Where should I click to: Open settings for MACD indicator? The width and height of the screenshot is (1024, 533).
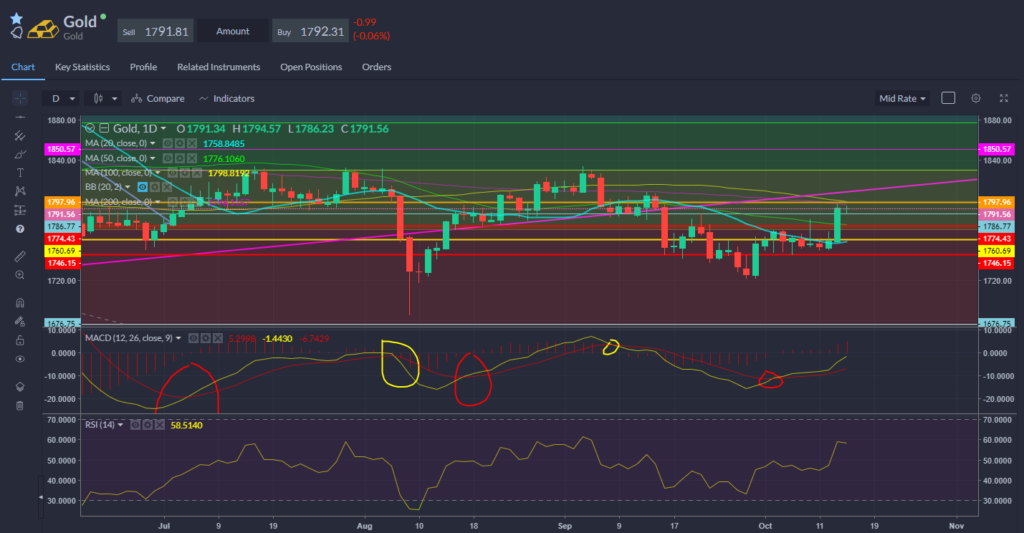(x=206, y=338)
